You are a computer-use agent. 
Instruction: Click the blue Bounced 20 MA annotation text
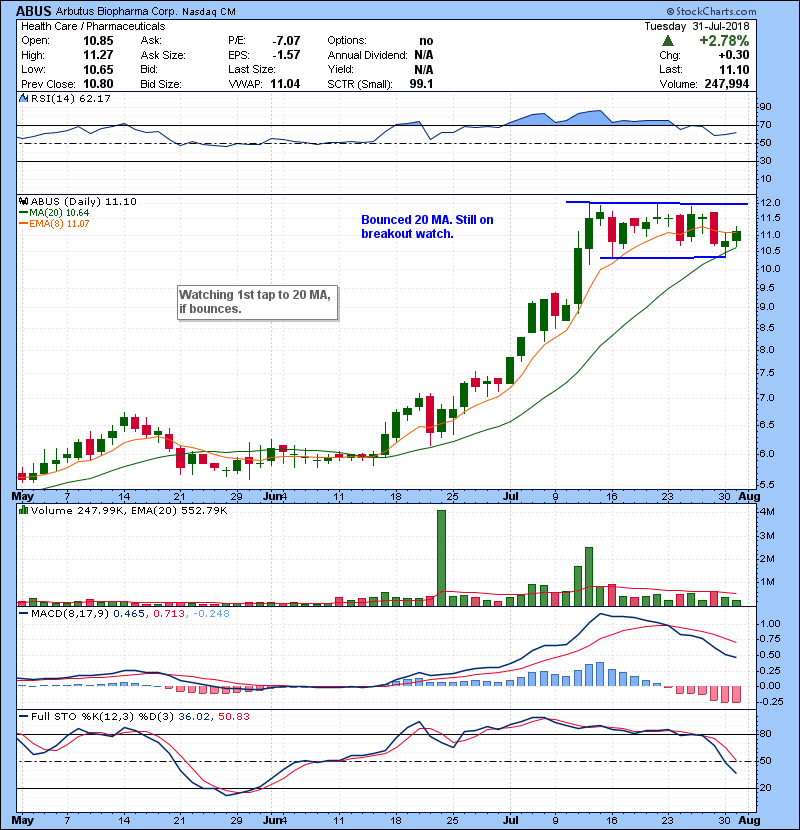pyautogui.click(x=427, y=227)
